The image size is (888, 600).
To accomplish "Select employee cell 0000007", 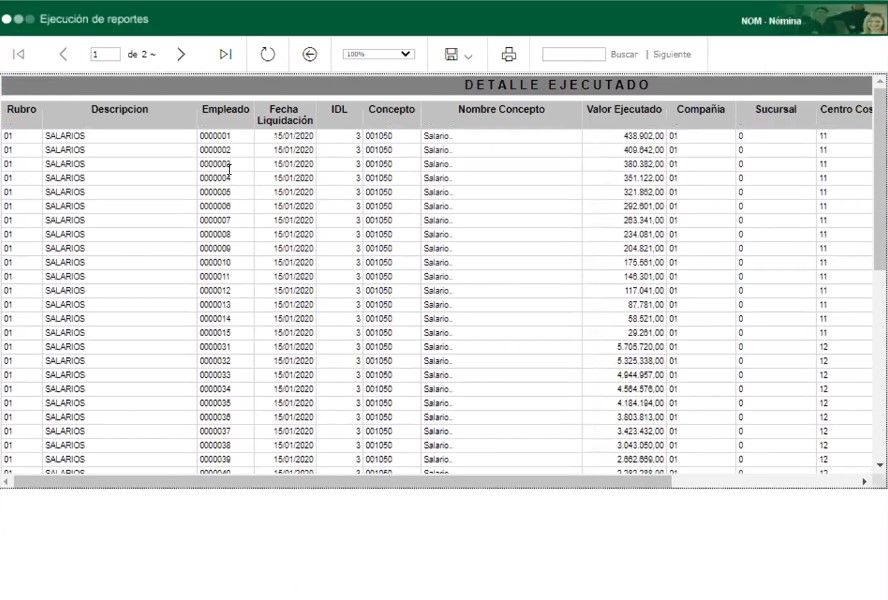I will 215,220.
